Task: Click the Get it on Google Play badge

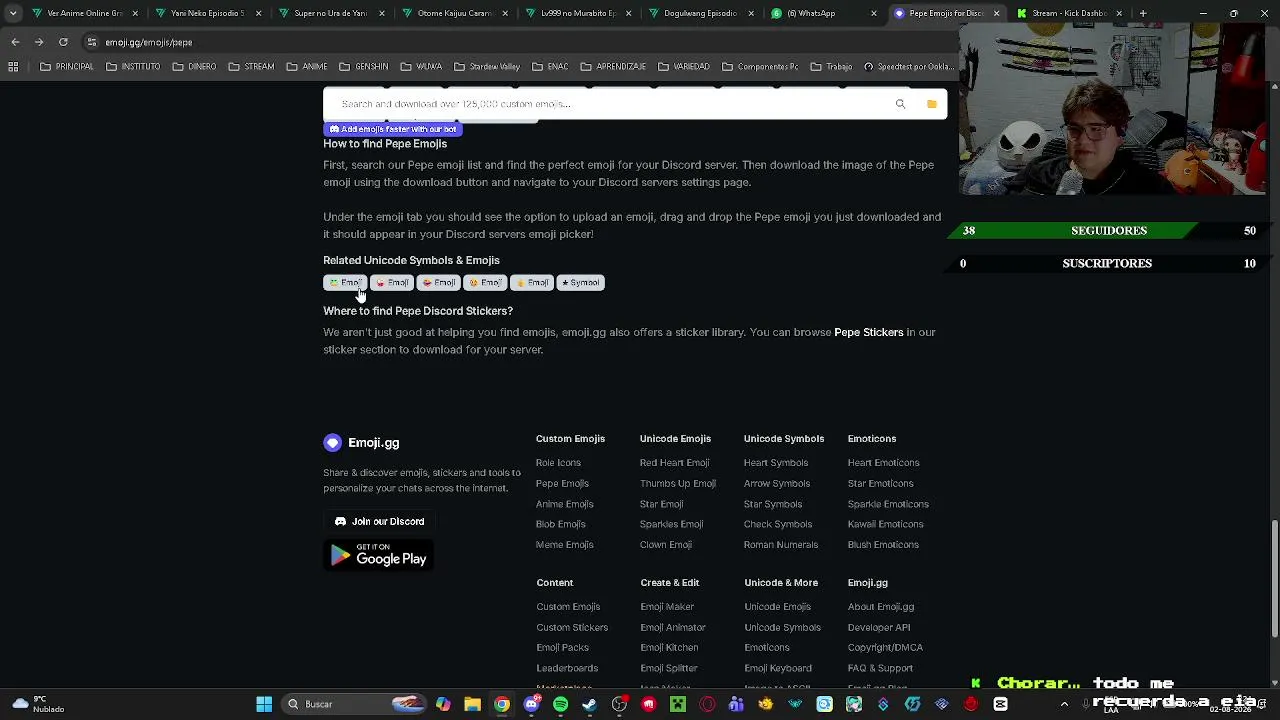Action: (x=379, y=556)
